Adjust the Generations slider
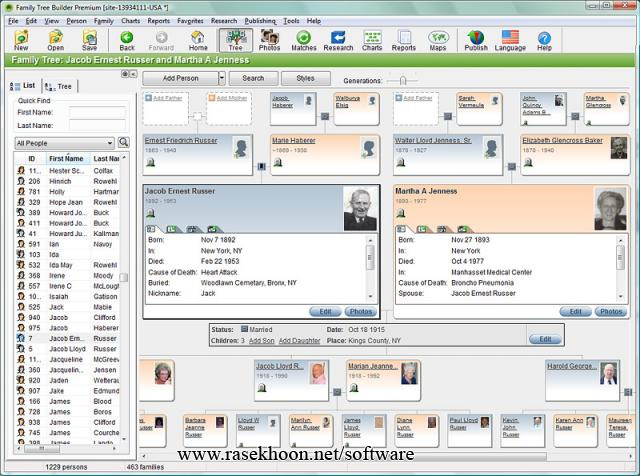 coord(402,79)
